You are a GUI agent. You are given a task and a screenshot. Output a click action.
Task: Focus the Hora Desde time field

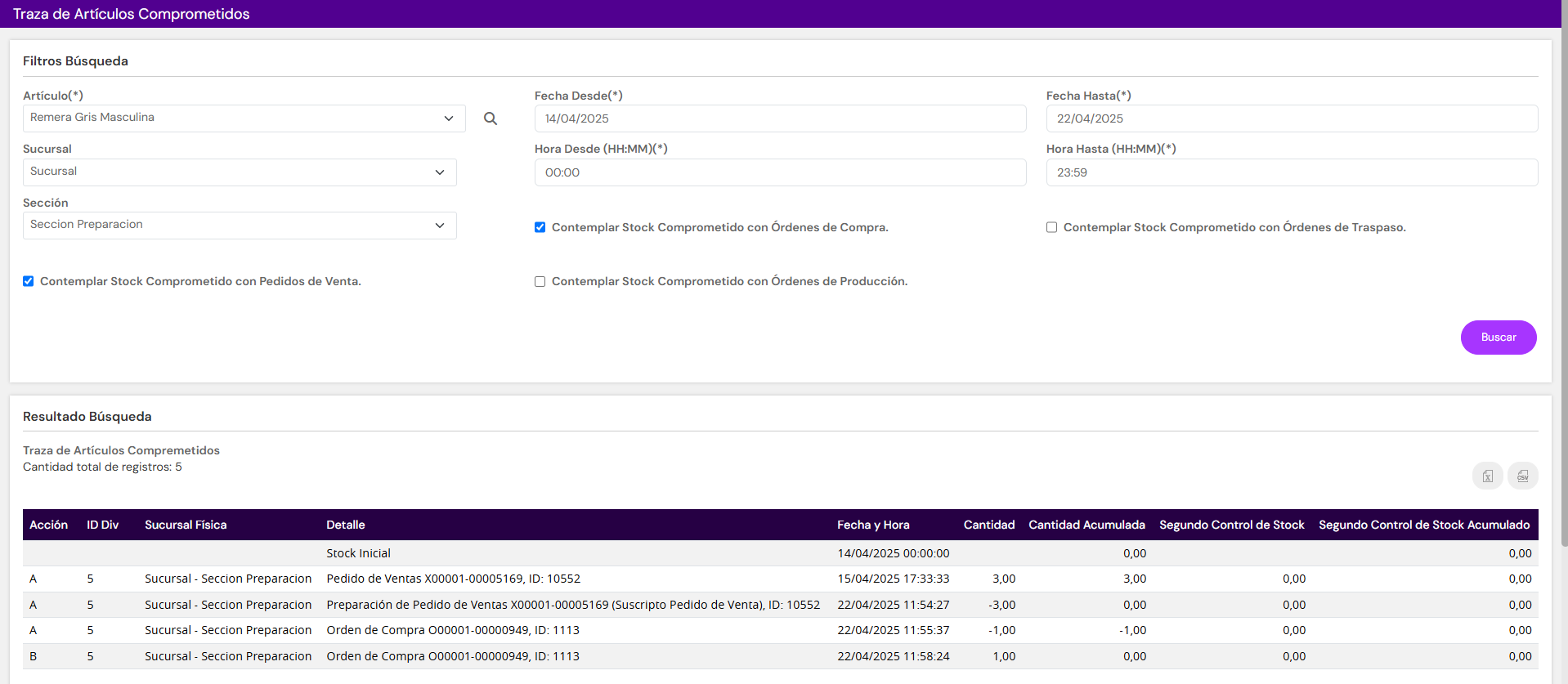(x=780, y=172)
